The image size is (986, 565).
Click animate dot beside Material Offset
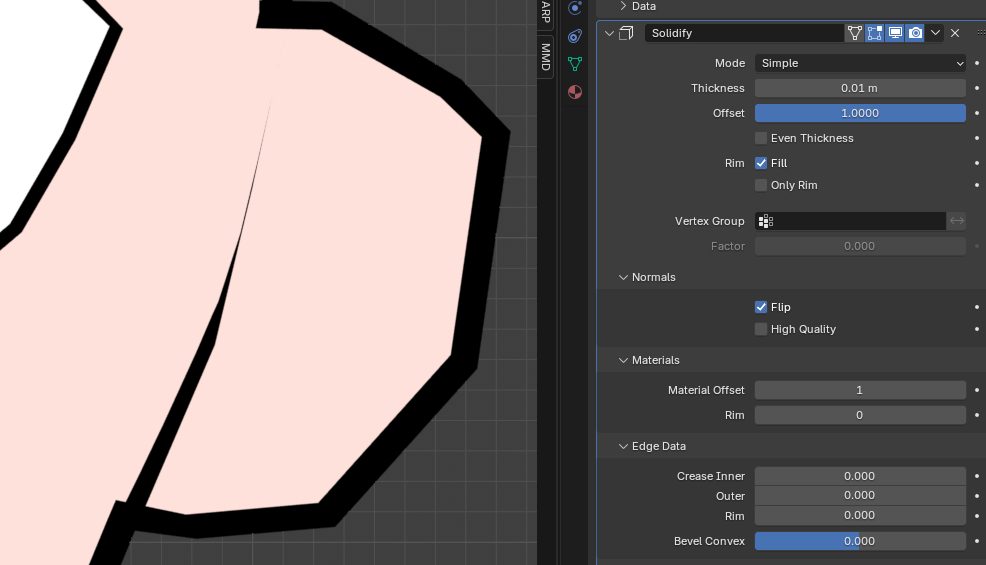coord(977,390)
